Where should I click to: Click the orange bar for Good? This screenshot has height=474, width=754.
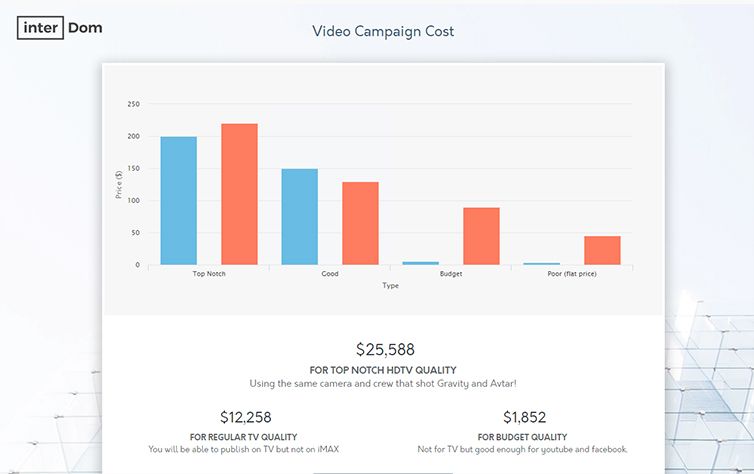360,223
